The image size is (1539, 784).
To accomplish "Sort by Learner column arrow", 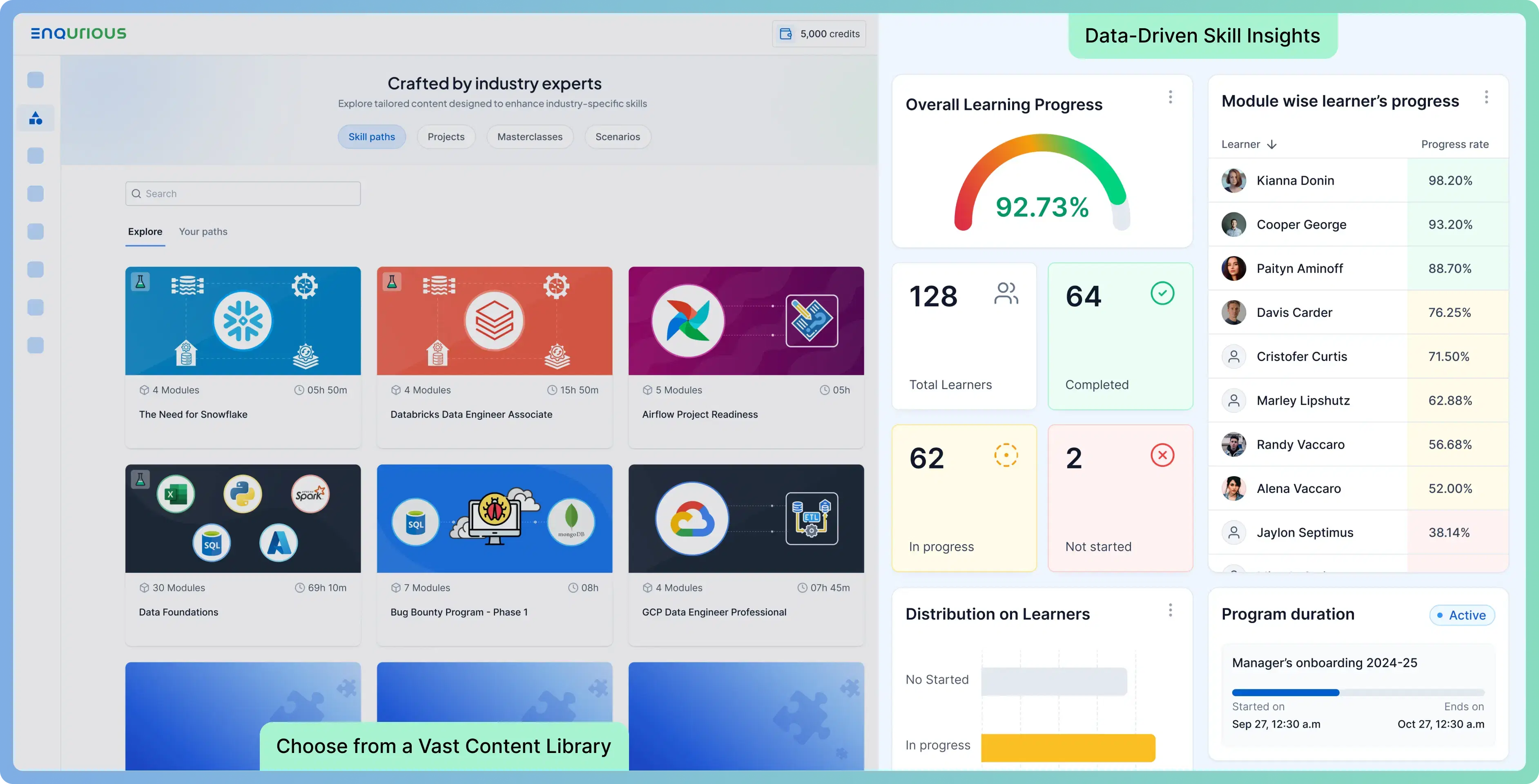I will pyautogui.click(x=1272, y=145).
